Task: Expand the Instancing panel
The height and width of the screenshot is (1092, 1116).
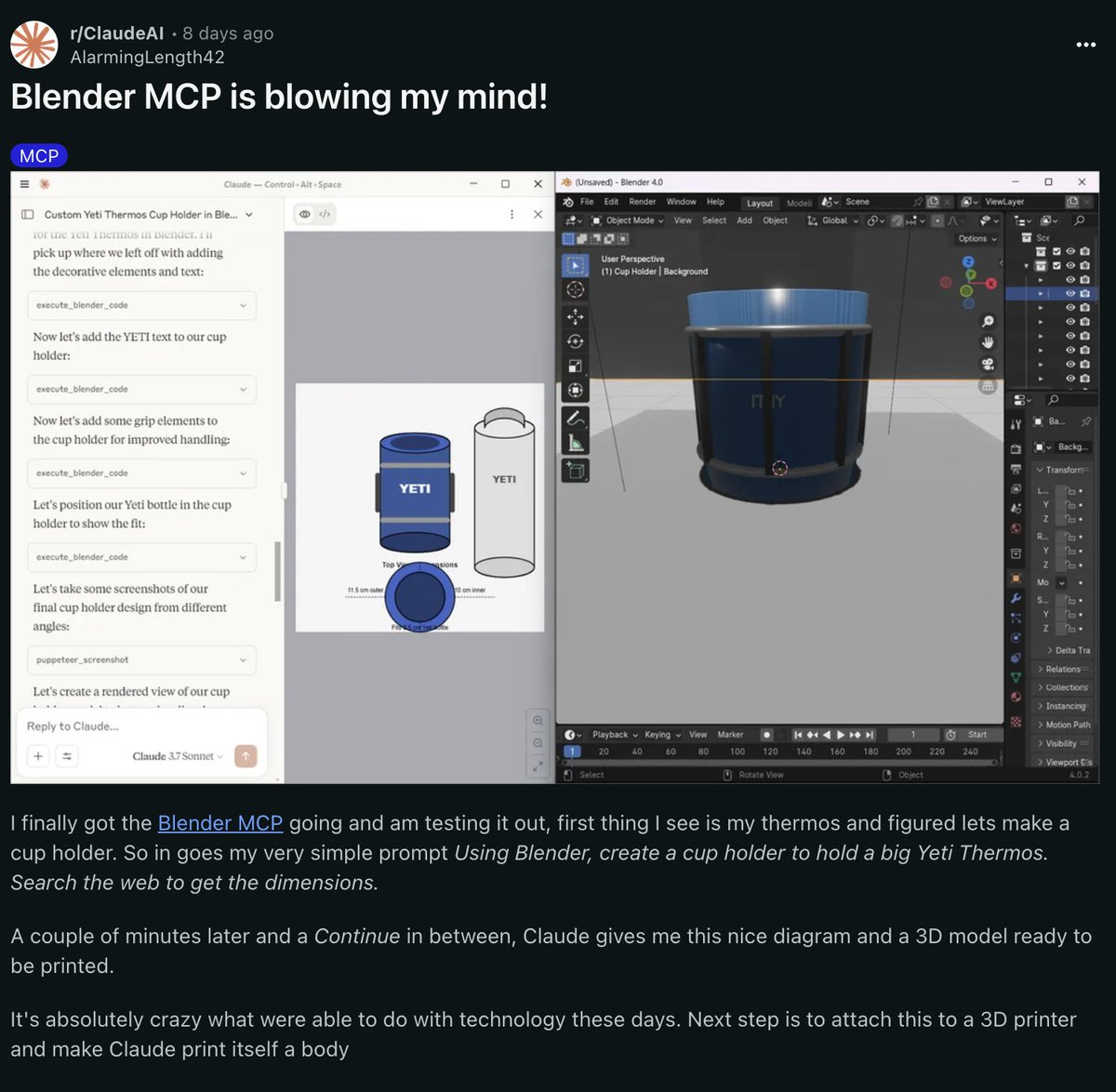Action: tap(1063, 706)
